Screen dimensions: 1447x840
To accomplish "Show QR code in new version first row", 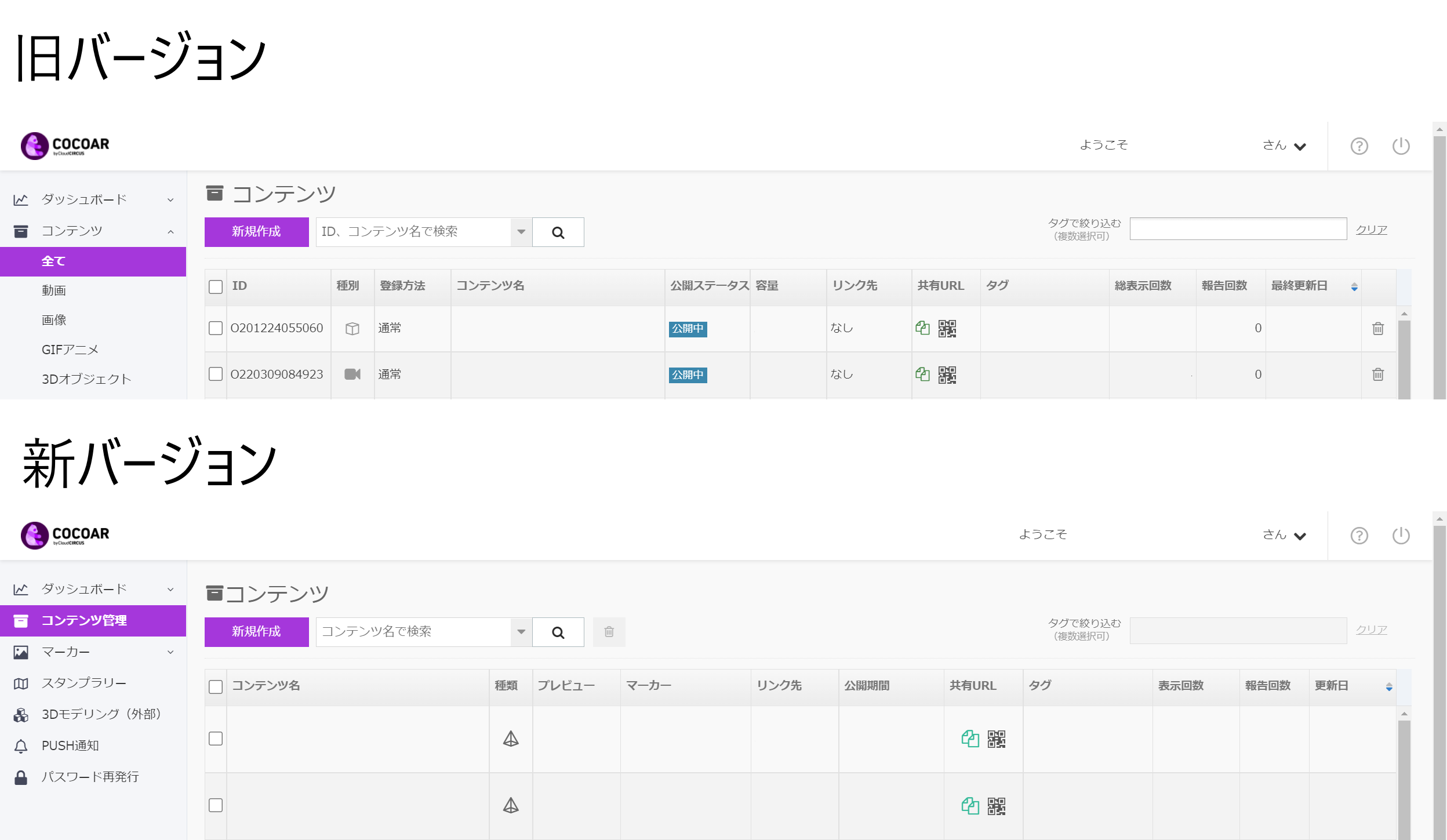I will click(997, 739).
